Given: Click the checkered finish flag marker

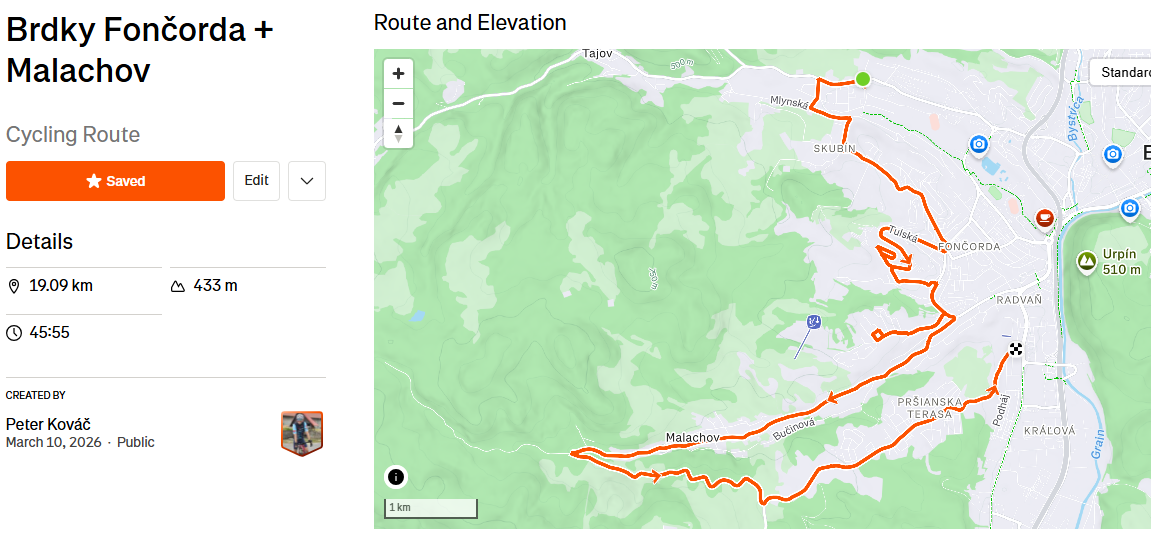Looking at the screenshot, I should click(x=1016, y=349).
